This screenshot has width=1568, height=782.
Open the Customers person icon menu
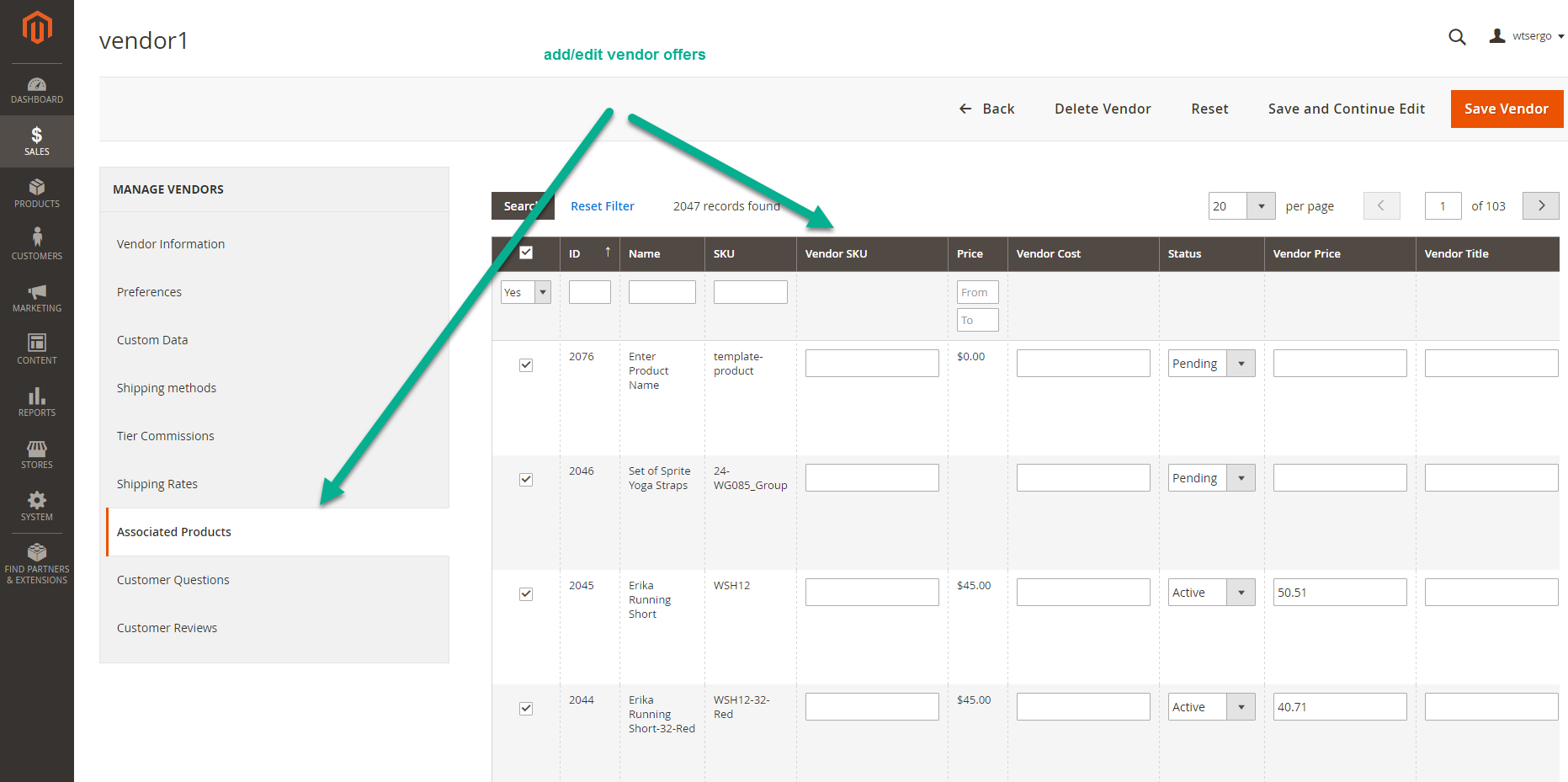pyautogui.click(x=37, y=245)
